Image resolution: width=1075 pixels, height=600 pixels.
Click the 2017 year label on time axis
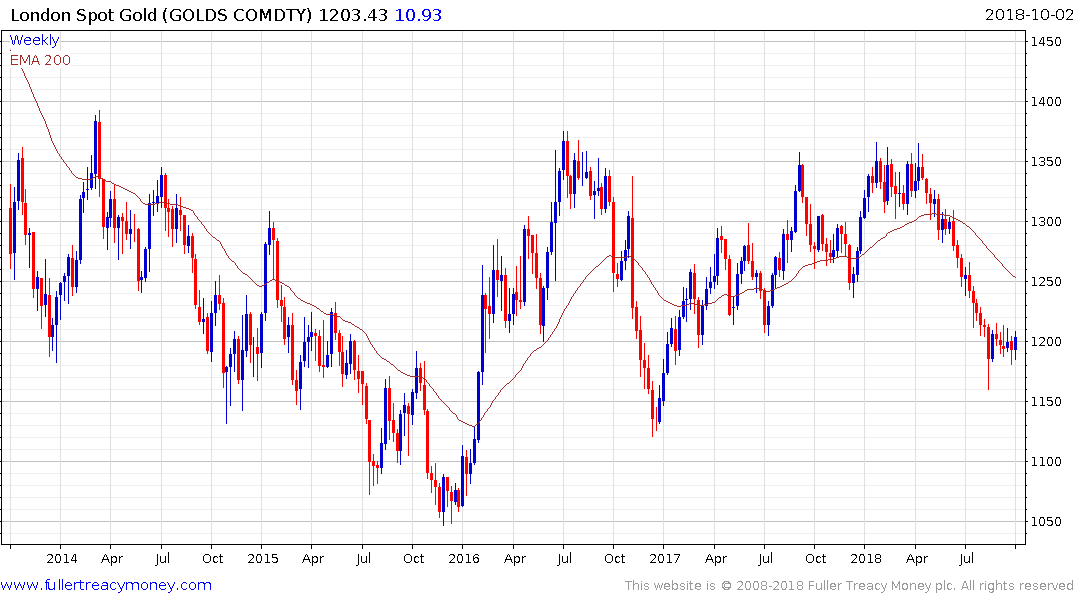pyautogui.click(x=664, y=558)
